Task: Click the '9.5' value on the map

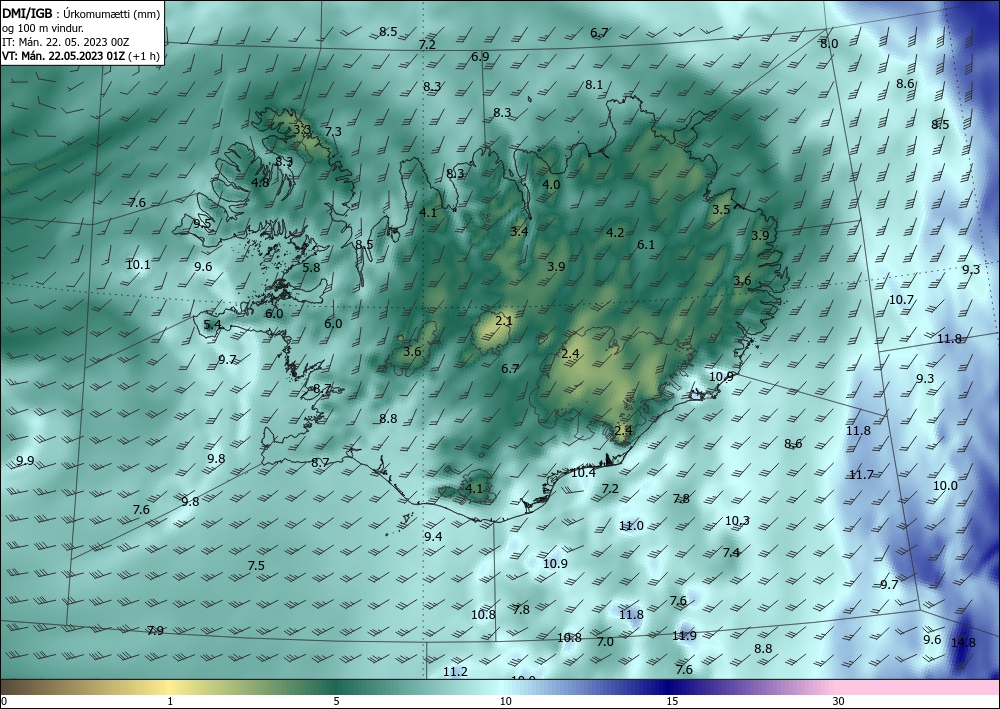Action: [x=202, y=224]
